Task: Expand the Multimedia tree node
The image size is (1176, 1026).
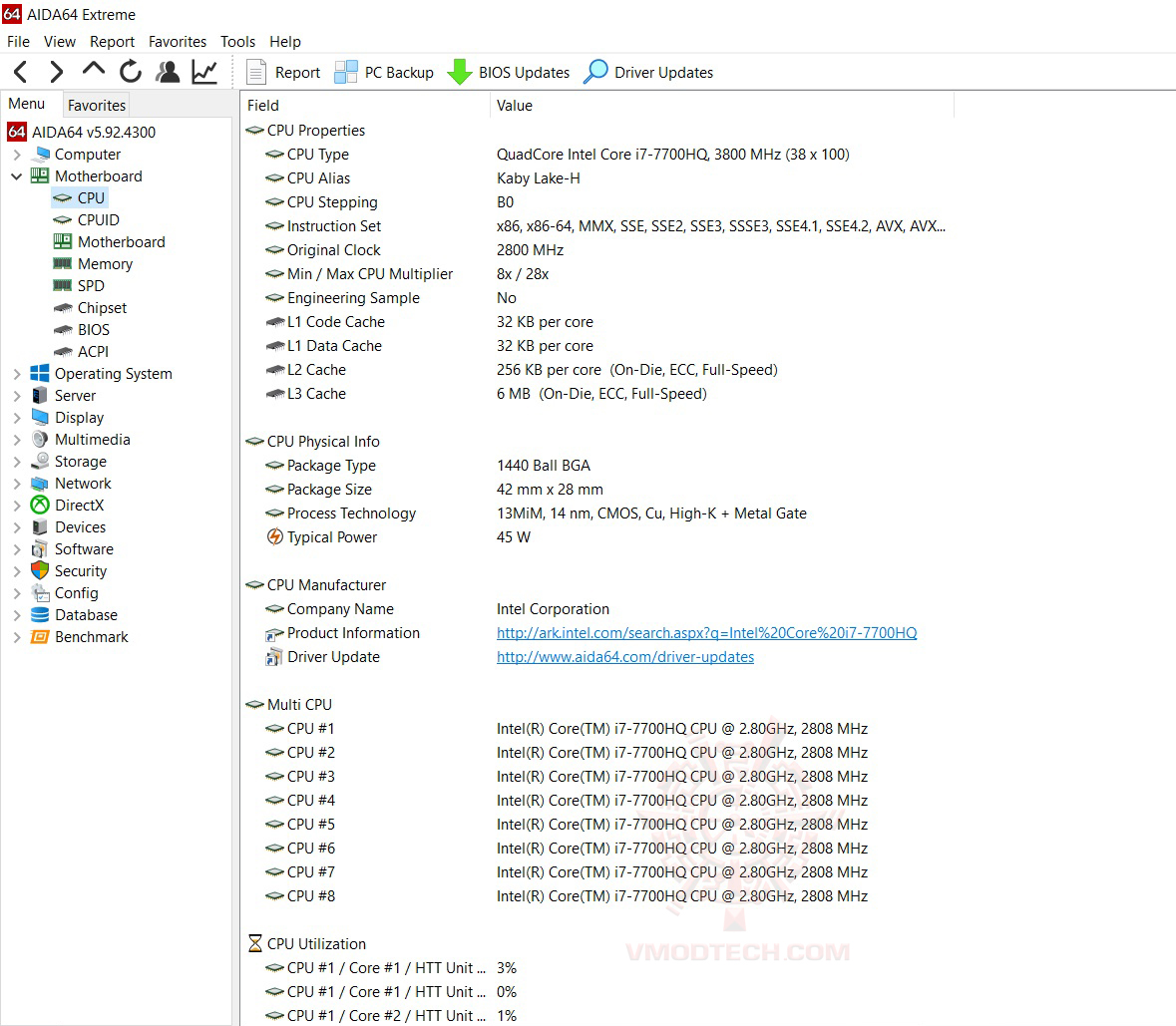Action: click(17, 440)
